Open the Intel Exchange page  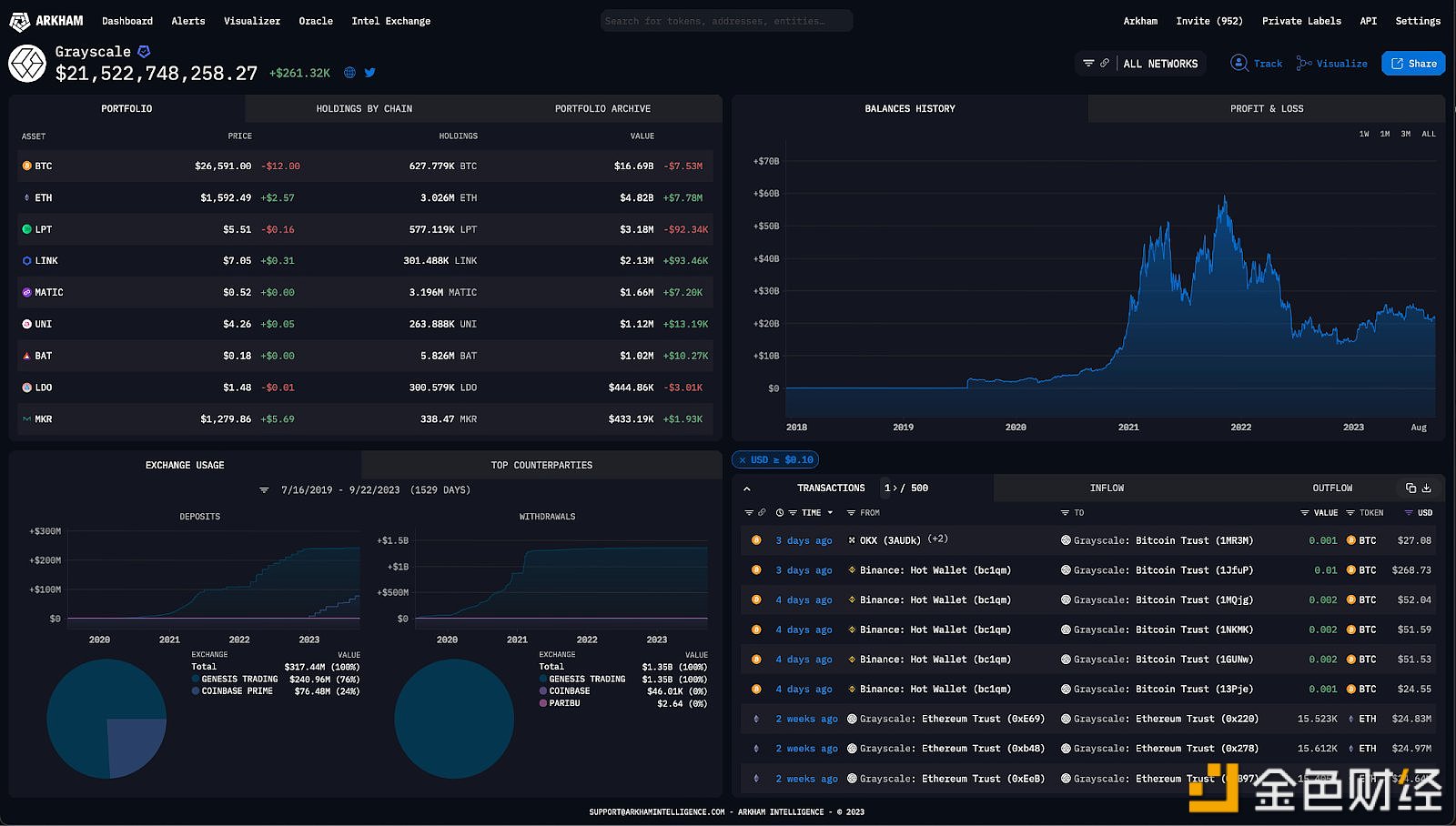(x=391, y=21)
